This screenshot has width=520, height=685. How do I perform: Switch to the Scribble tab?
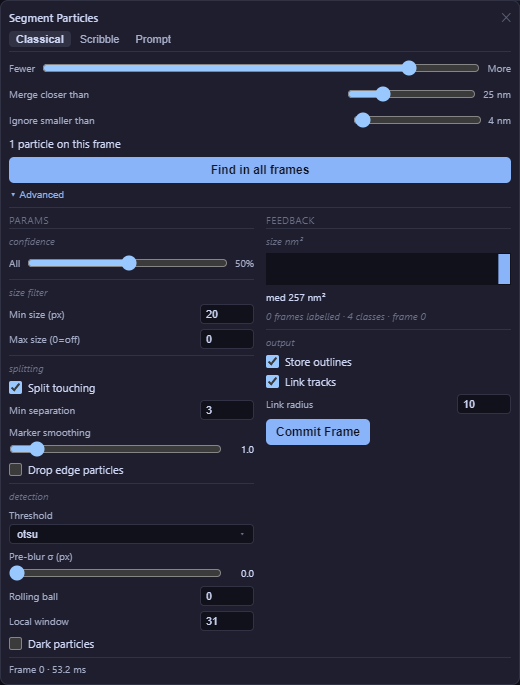(100, 39)
